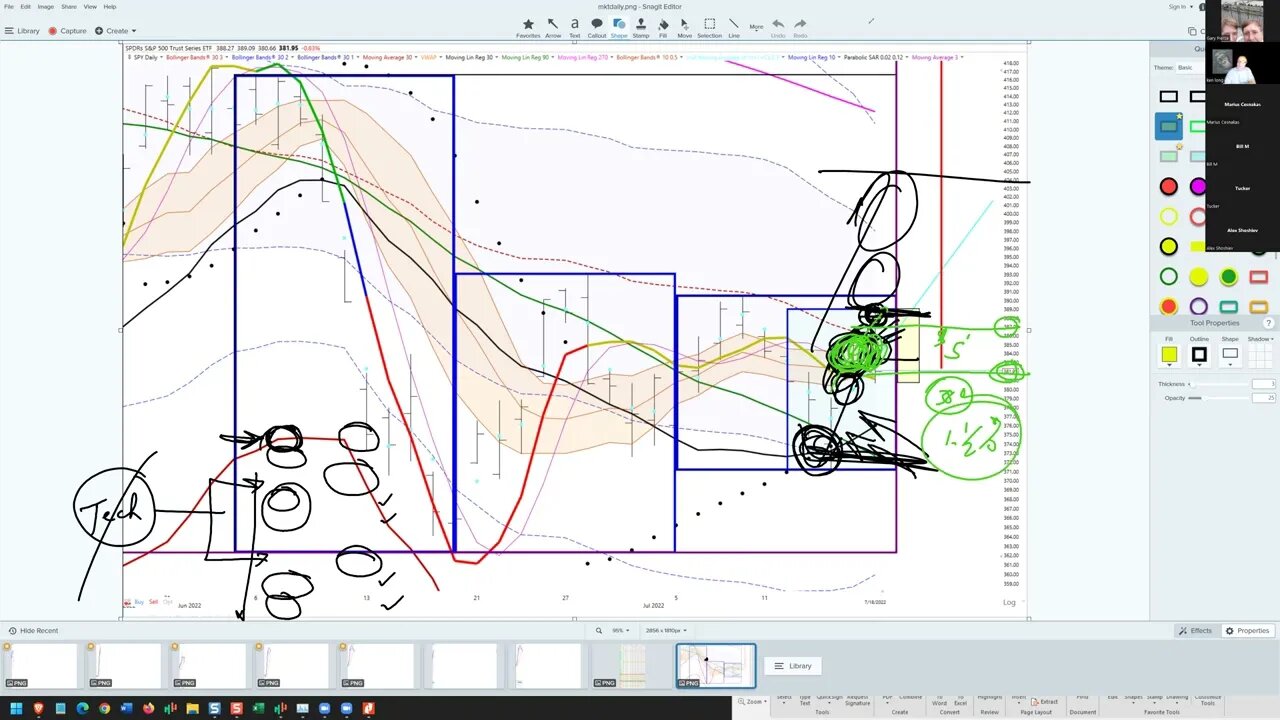Open the View menu

tap(90, 6)
